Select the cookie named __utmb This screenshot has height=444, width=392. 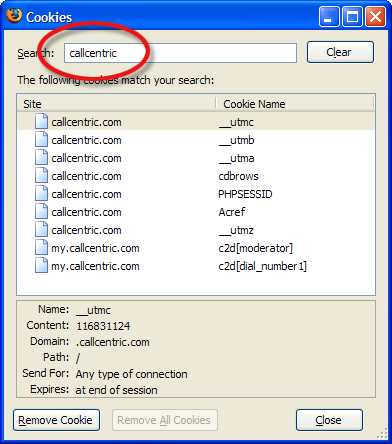click(x=196, y=140)
